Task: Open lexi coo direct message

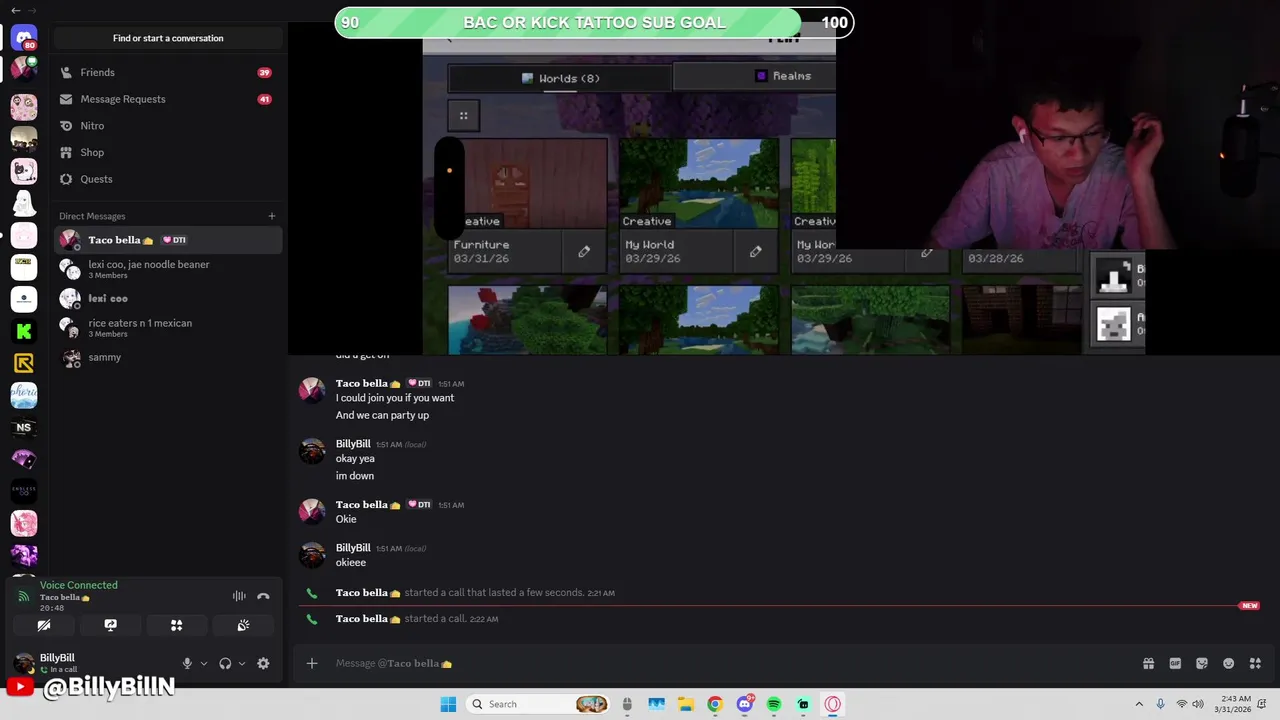Action: pyautogui.click(x=168, y=298)
